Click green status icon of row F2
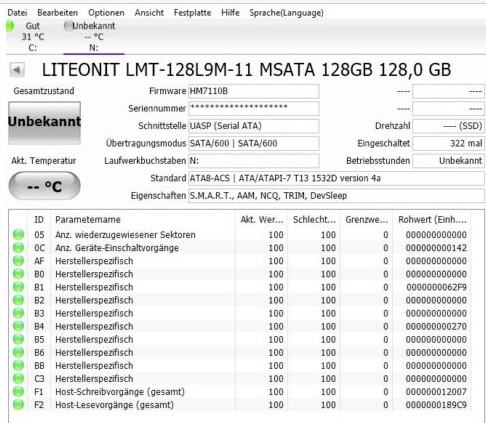Screen dimensions: 486x423 [x=18, y=405]
